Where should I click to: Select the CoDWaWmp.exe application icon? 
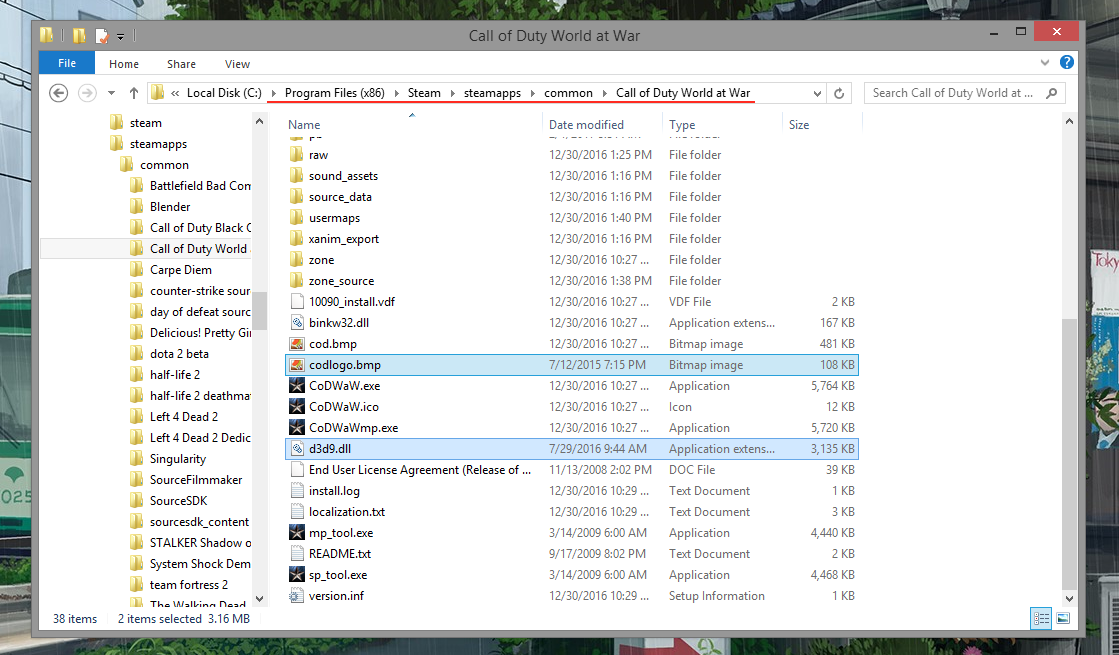coord(297,427)
